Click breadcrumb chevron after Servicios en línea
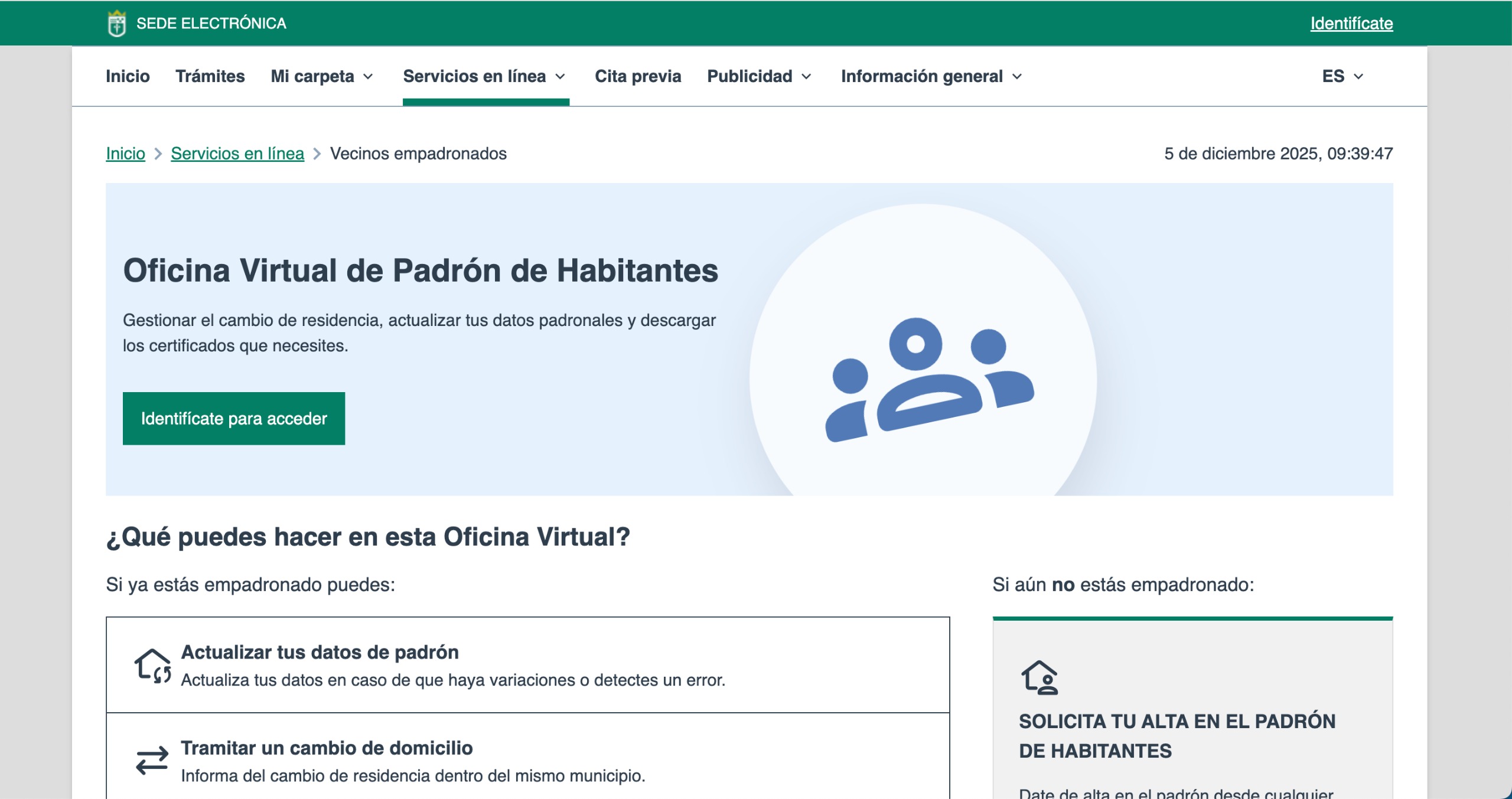The image size is (1512, 799). point(317,154)
